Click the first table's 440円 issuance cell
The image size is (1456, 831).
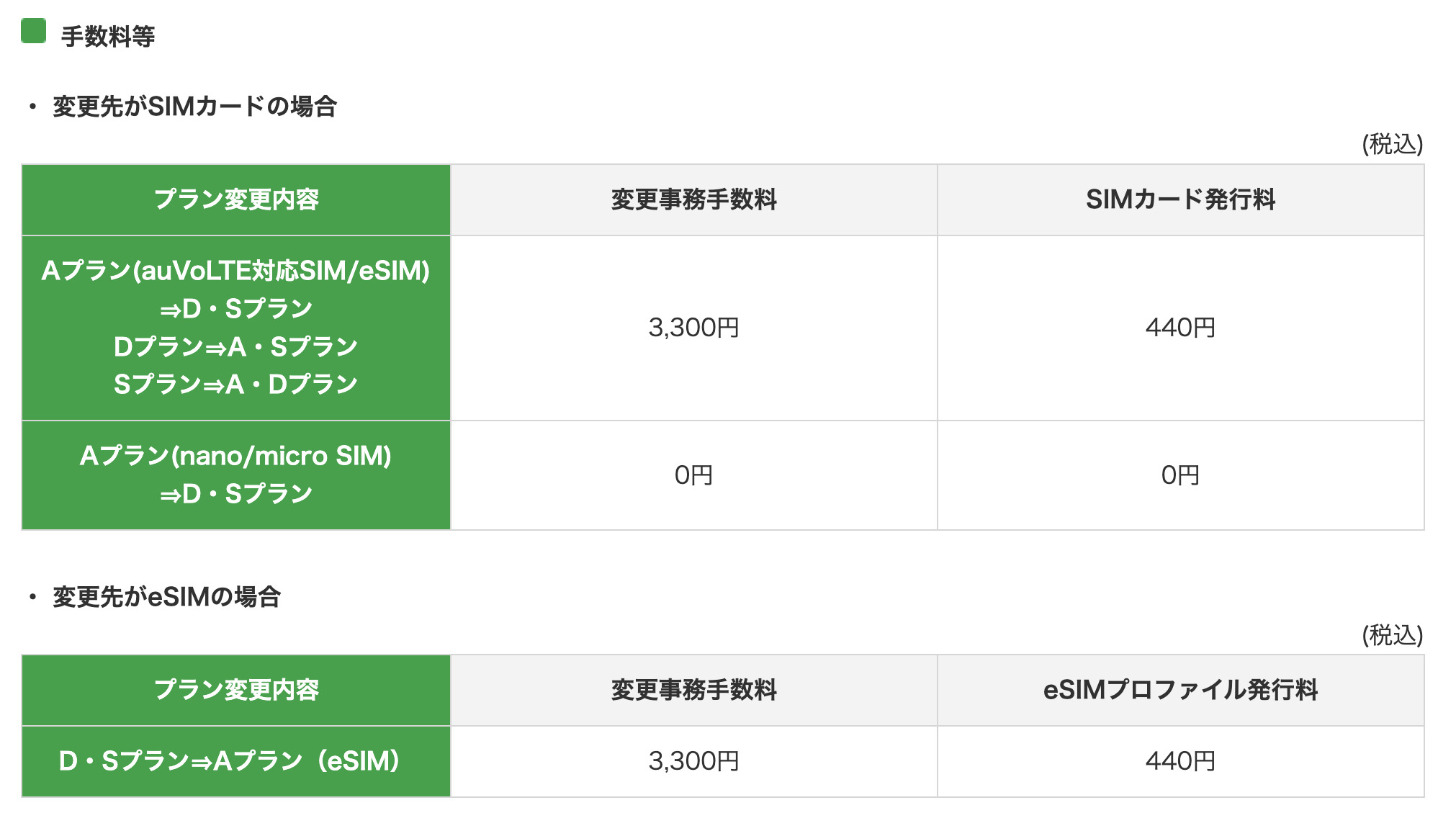pyautogui.click(x=1180, y=328)
